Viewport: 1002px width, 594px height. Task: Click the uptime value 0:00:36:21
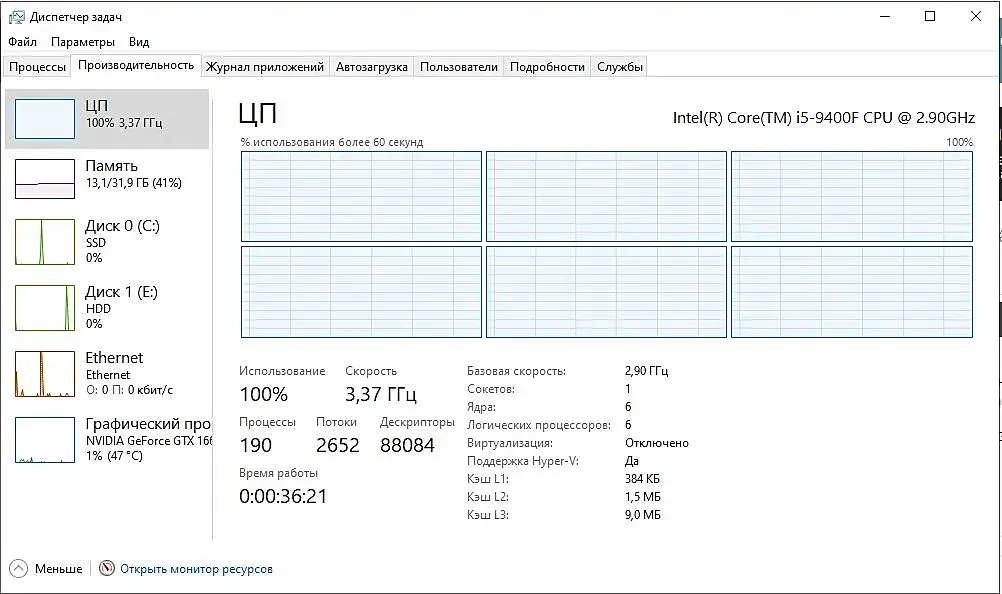tap(283, 496)
